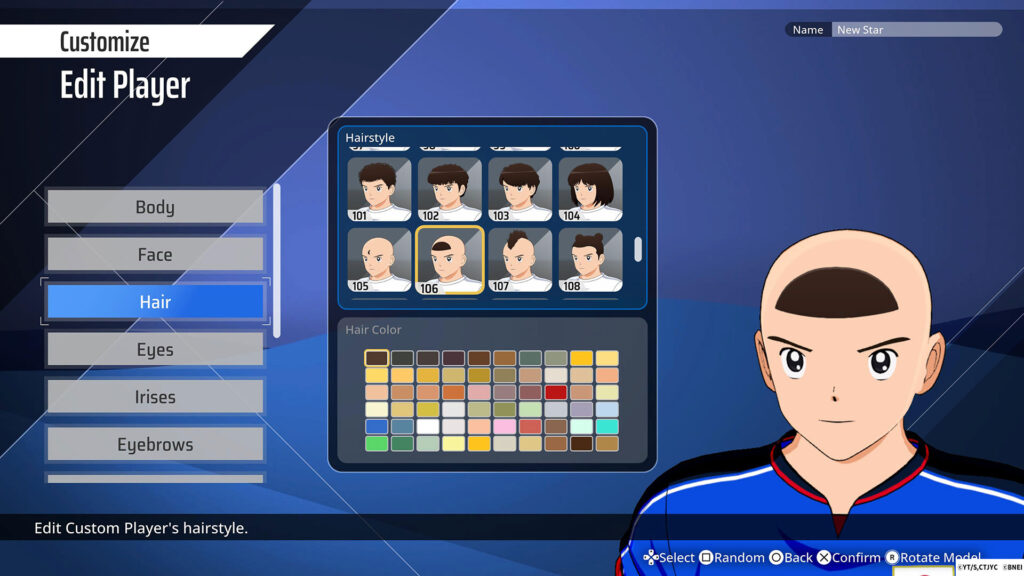The image size is (1024, 576).
Task: Click the New Star name field
Action: tap(916, 29)
